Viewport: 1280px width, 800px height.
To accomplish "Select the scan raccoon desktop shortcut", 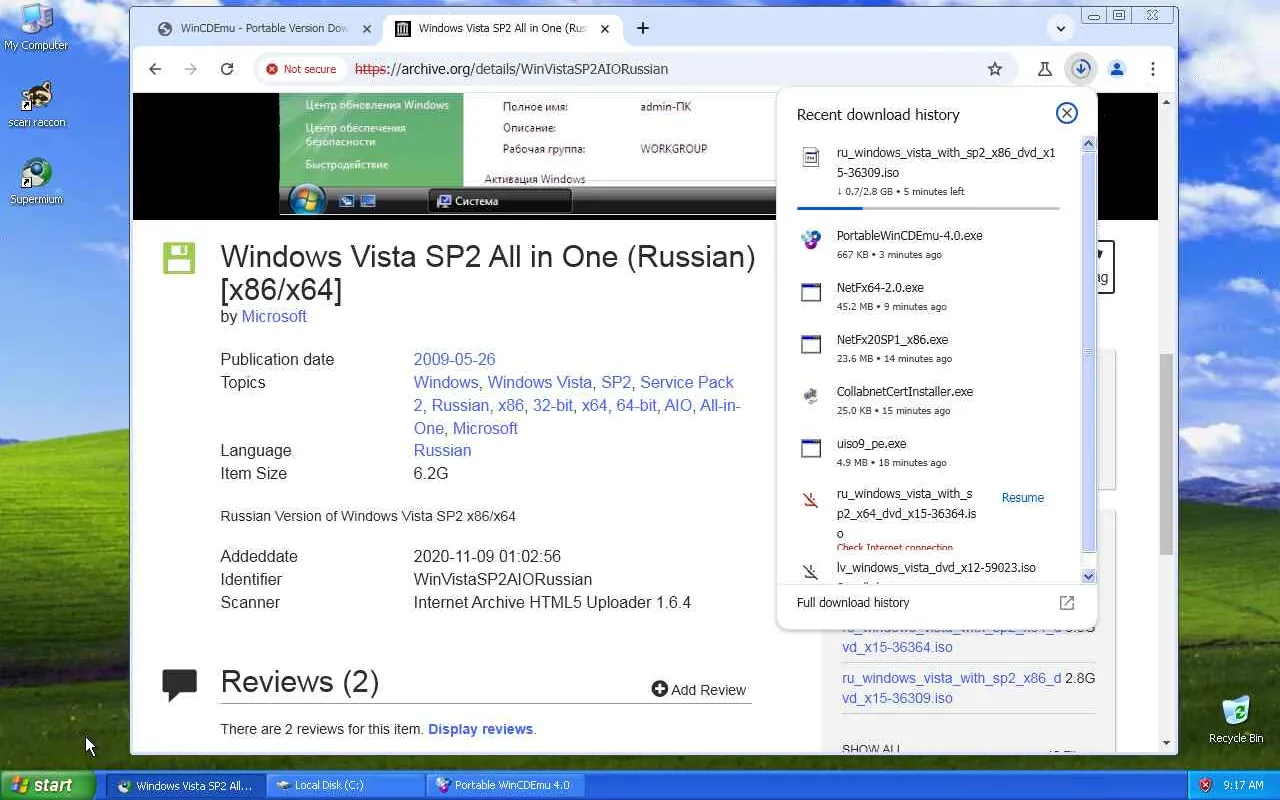I will click(36, 105).
